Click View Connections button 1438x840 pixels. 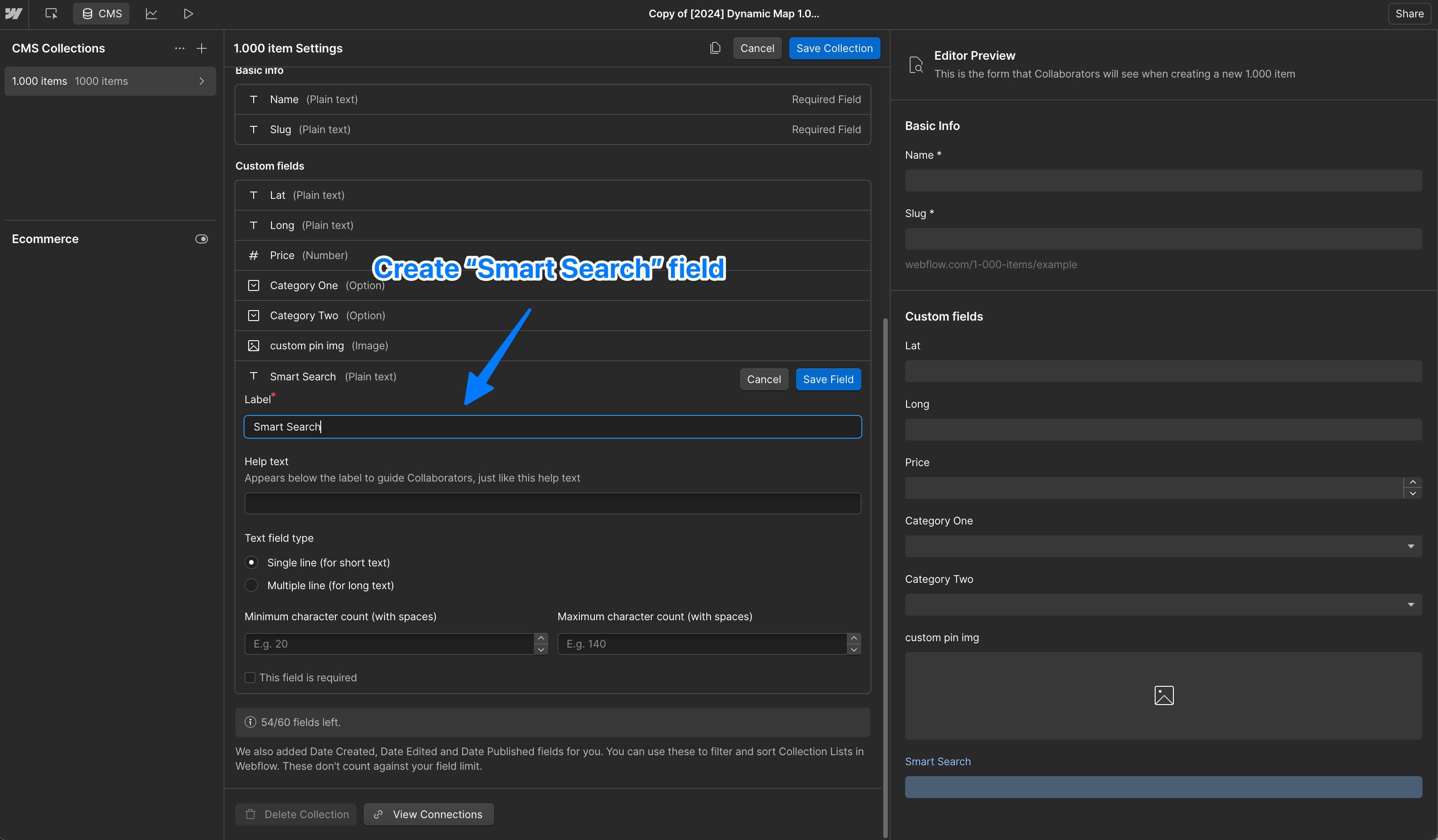tap(428, 814)
